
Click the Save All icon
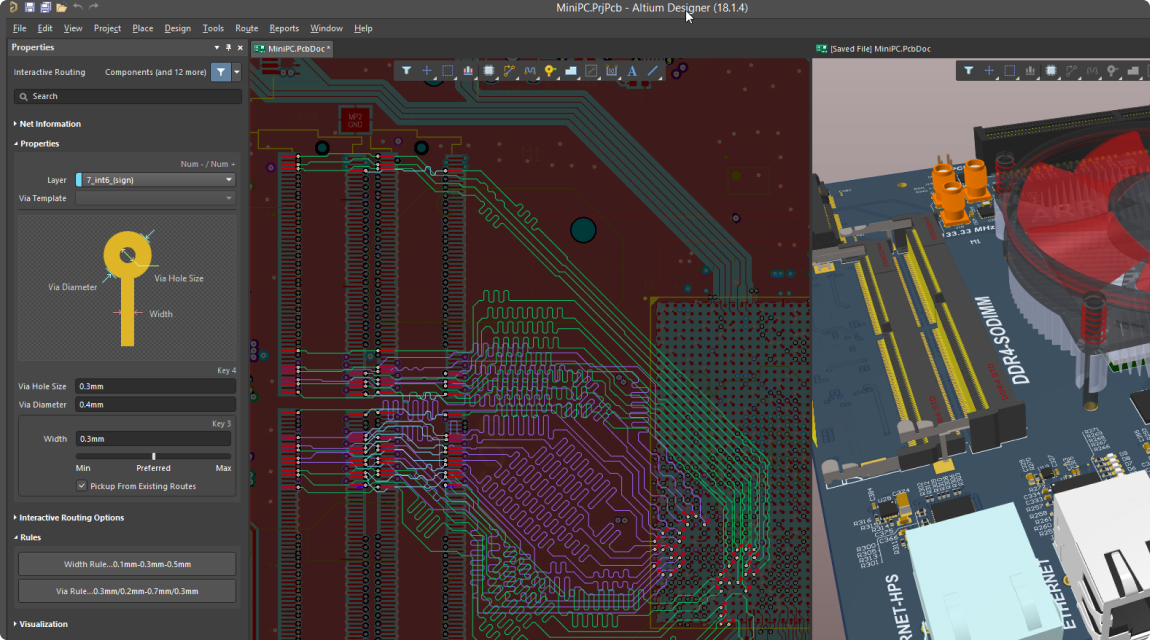coord(45,7)
